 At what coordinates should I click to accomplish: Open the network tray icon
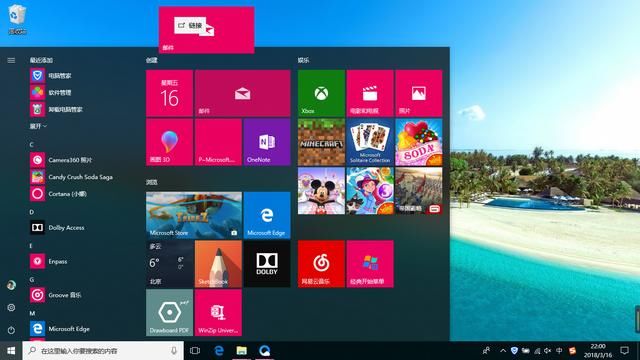coord(537,351)
